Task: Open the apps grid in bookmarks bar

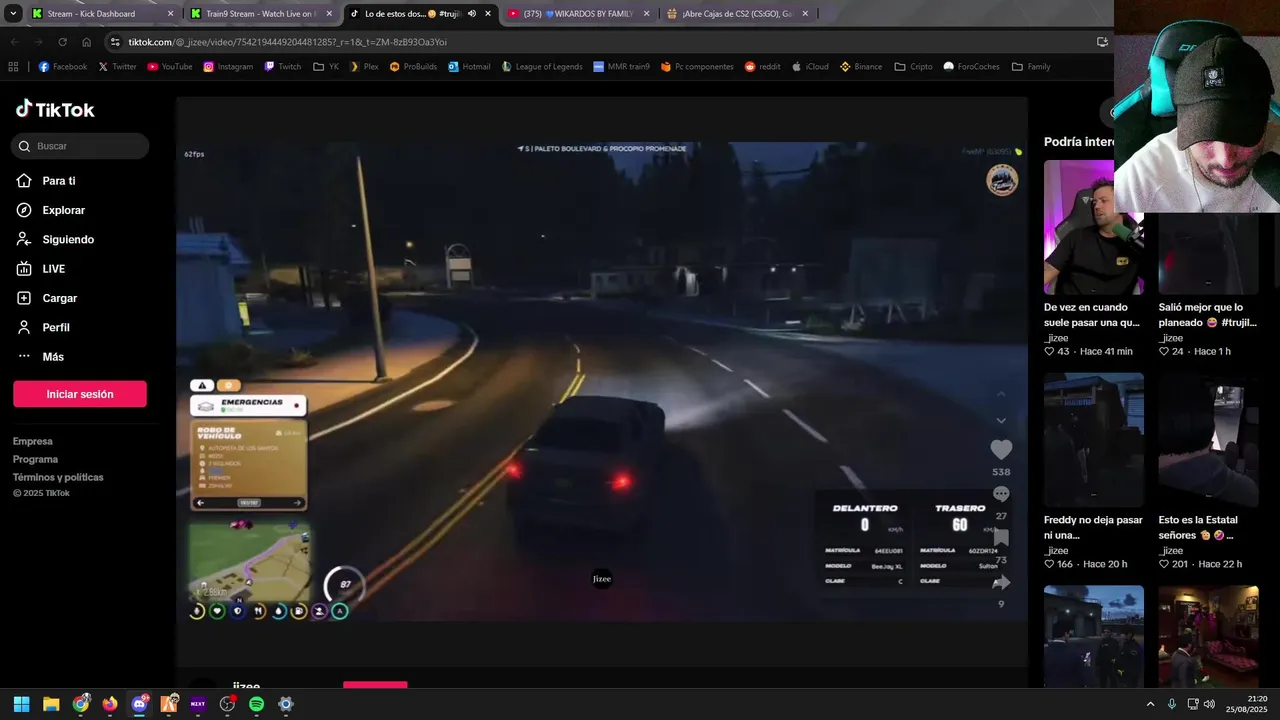Action: [x=13, y=67]
